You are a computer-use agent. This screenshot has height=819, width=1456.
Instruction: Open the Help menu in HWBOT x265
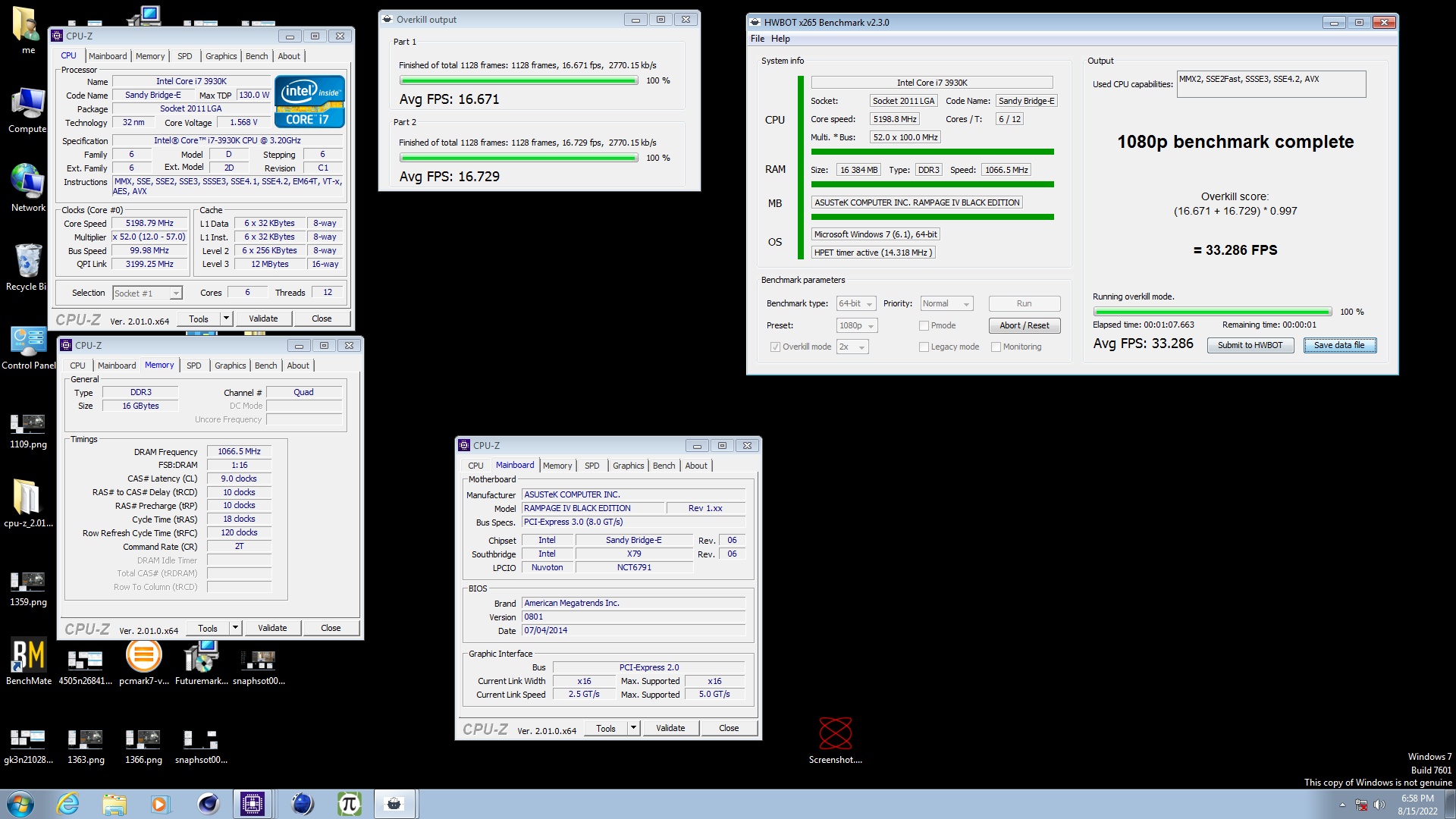(780, 39)
